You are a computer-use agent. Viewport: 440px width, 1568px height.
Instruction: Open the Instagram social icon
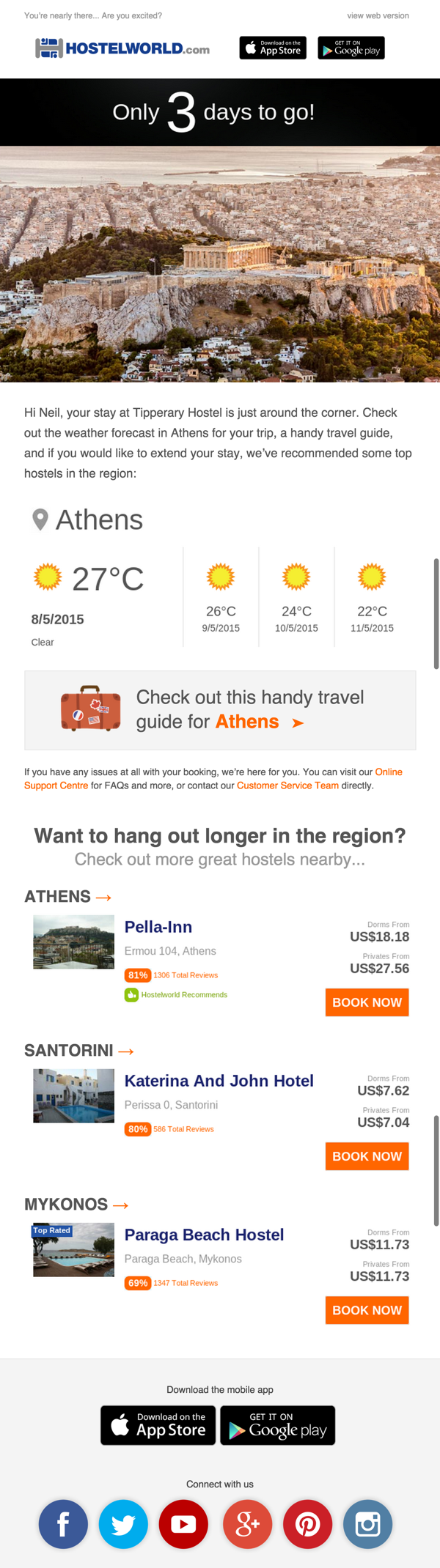click(x=367, y=1524)
